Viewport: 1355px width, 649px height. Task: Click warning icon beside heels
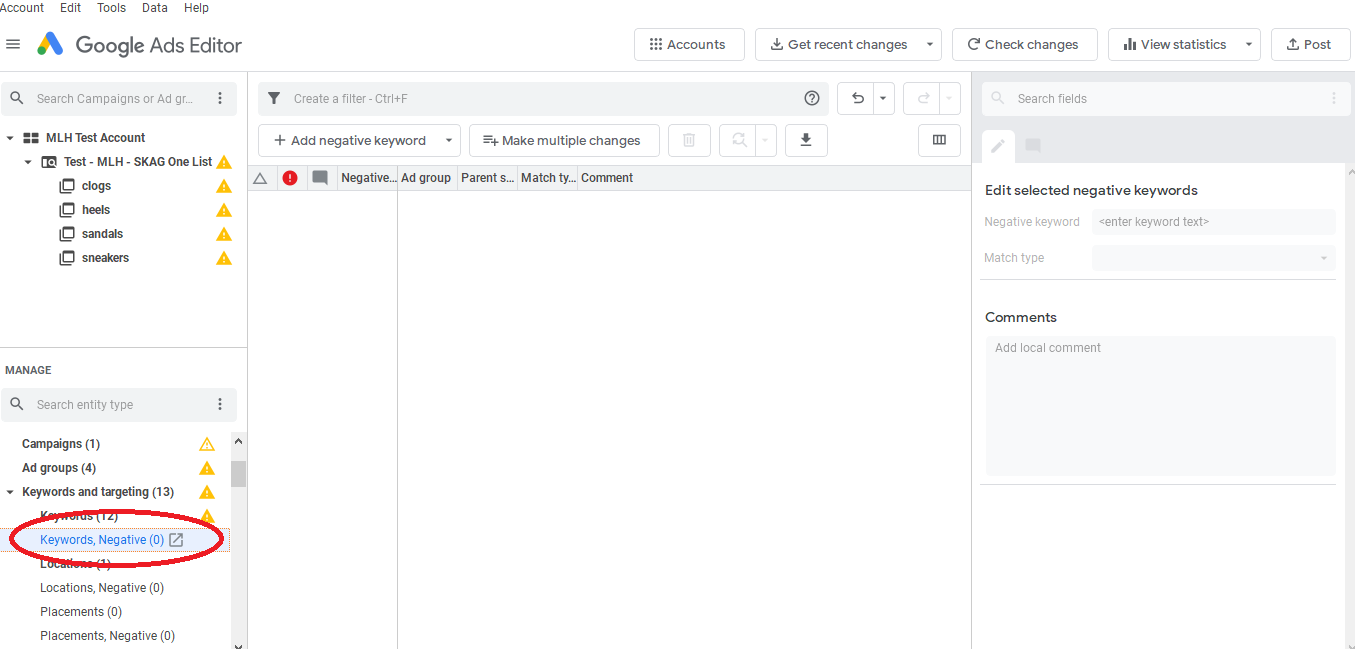tap(224, 210)
